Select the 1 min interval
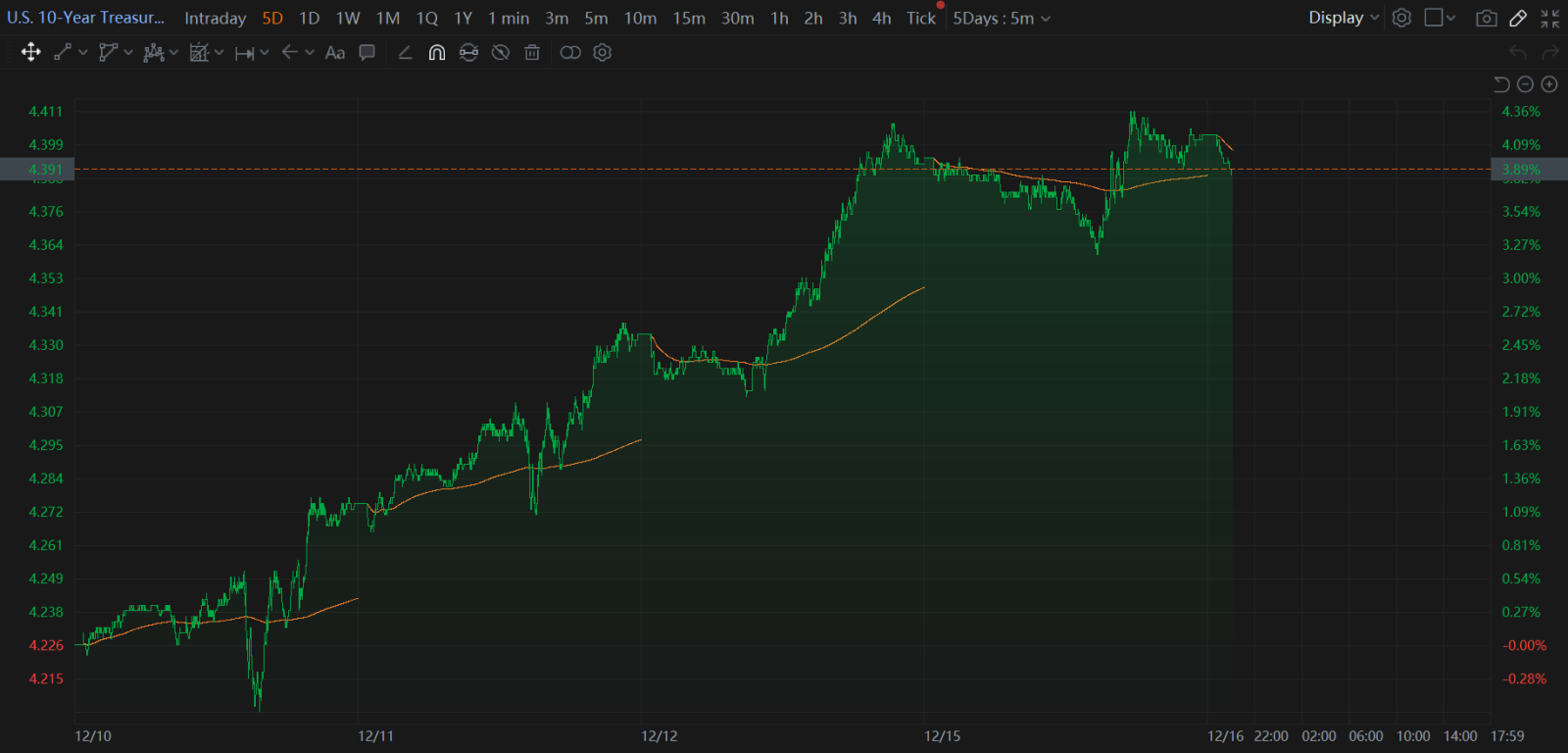The height and width of the screenshot is (753, 1568). [x=509, y=18]
